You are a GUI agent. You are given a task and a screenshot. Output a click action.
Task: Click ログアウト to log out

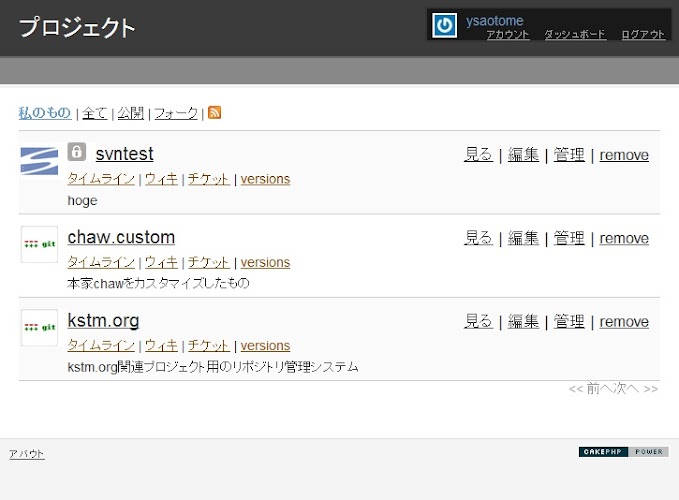[x=643, y=34]
